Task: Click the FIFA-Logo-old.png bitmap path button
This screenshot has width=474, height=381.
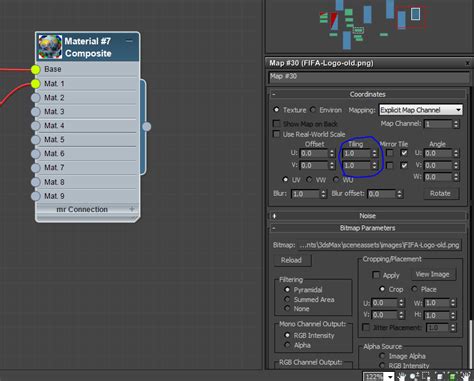Action: 379,245
